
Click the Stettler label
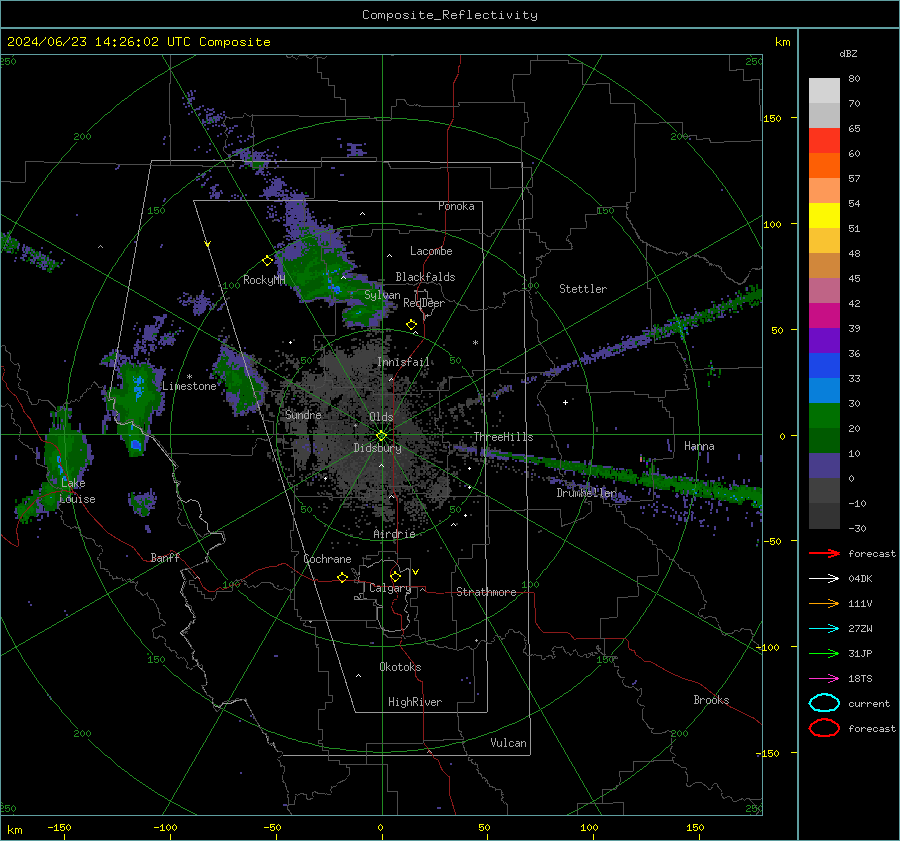click(583, 289)
